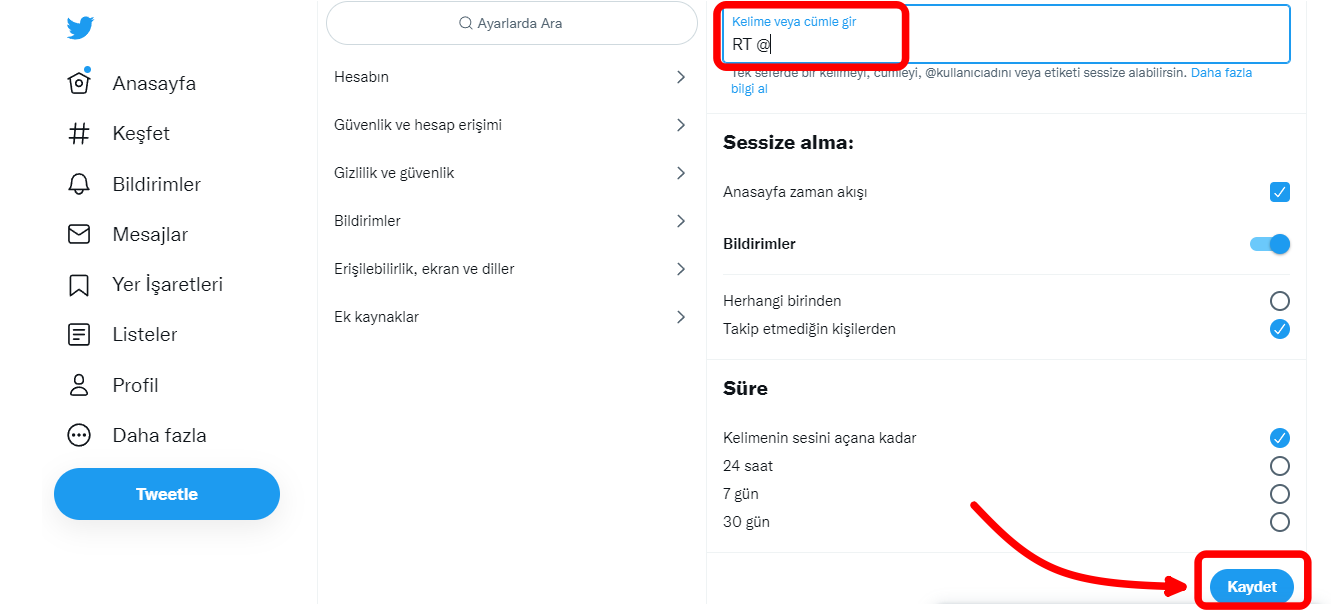The width and height of the screenshot is (1331, 611).
Task: Click the Mesajlar envelope icon
Action: pyautogui.click(x=79, y=234)
